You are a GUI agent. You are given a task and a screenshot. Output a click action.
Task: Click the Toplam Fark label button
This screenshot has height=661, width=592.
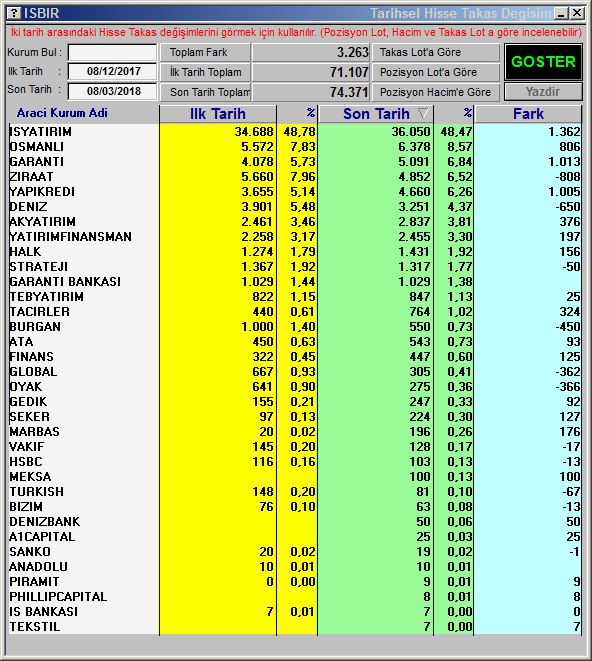click(x=205, y=52)
